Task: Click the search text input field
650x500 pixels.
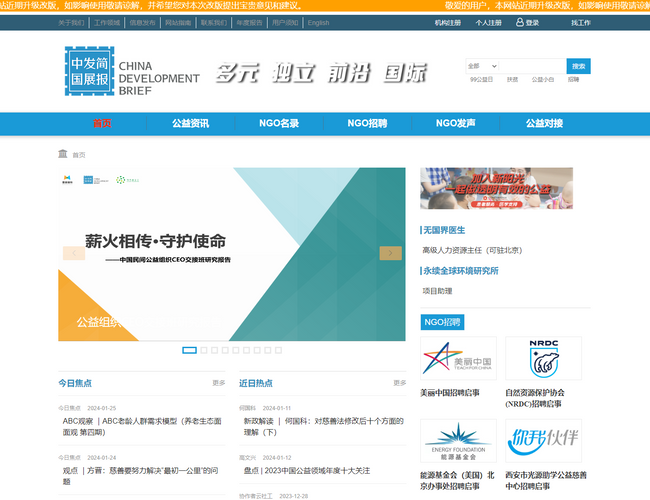Action: point(532,66)
